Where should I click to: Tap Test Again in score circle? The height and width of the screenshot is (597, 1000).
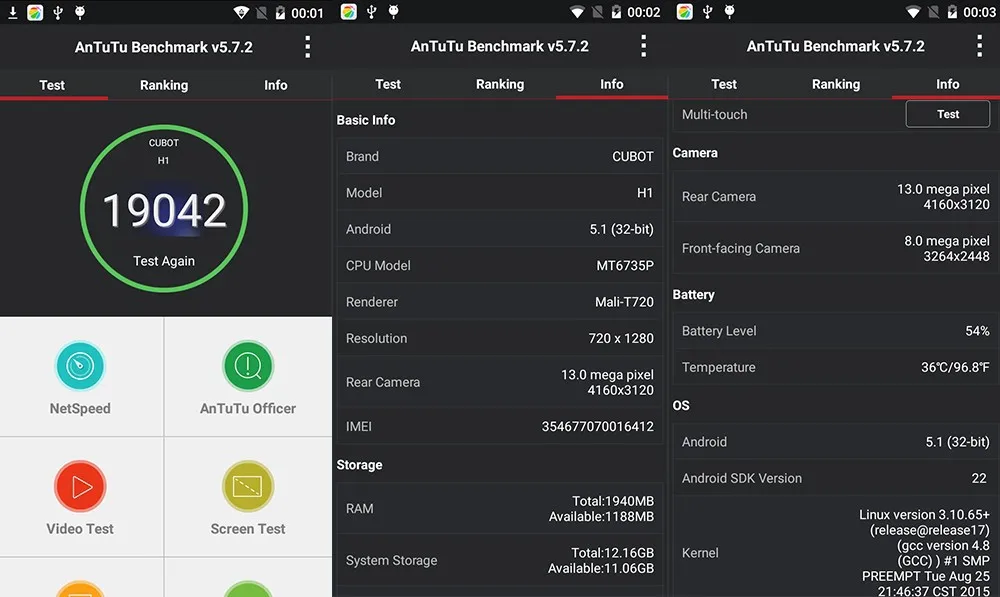pyautogui.click(x=164, y=261)
